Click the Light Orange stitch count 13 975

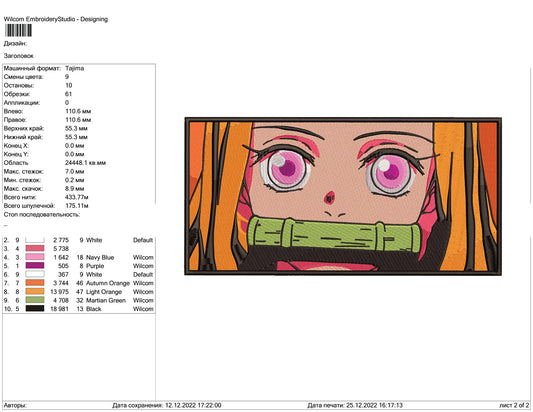pyautogui.click(x=59, y=292)
